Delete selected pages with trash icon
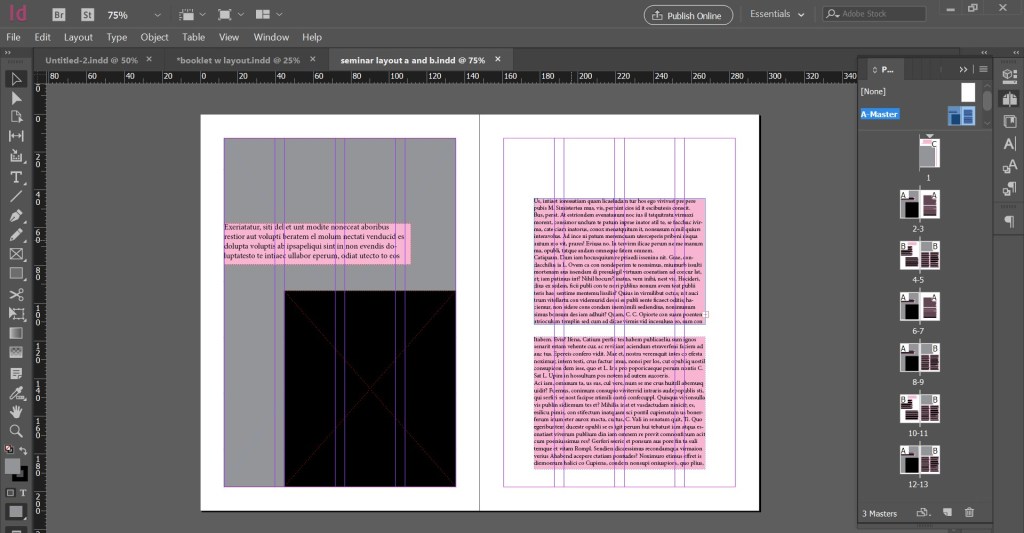 (968, 513)
